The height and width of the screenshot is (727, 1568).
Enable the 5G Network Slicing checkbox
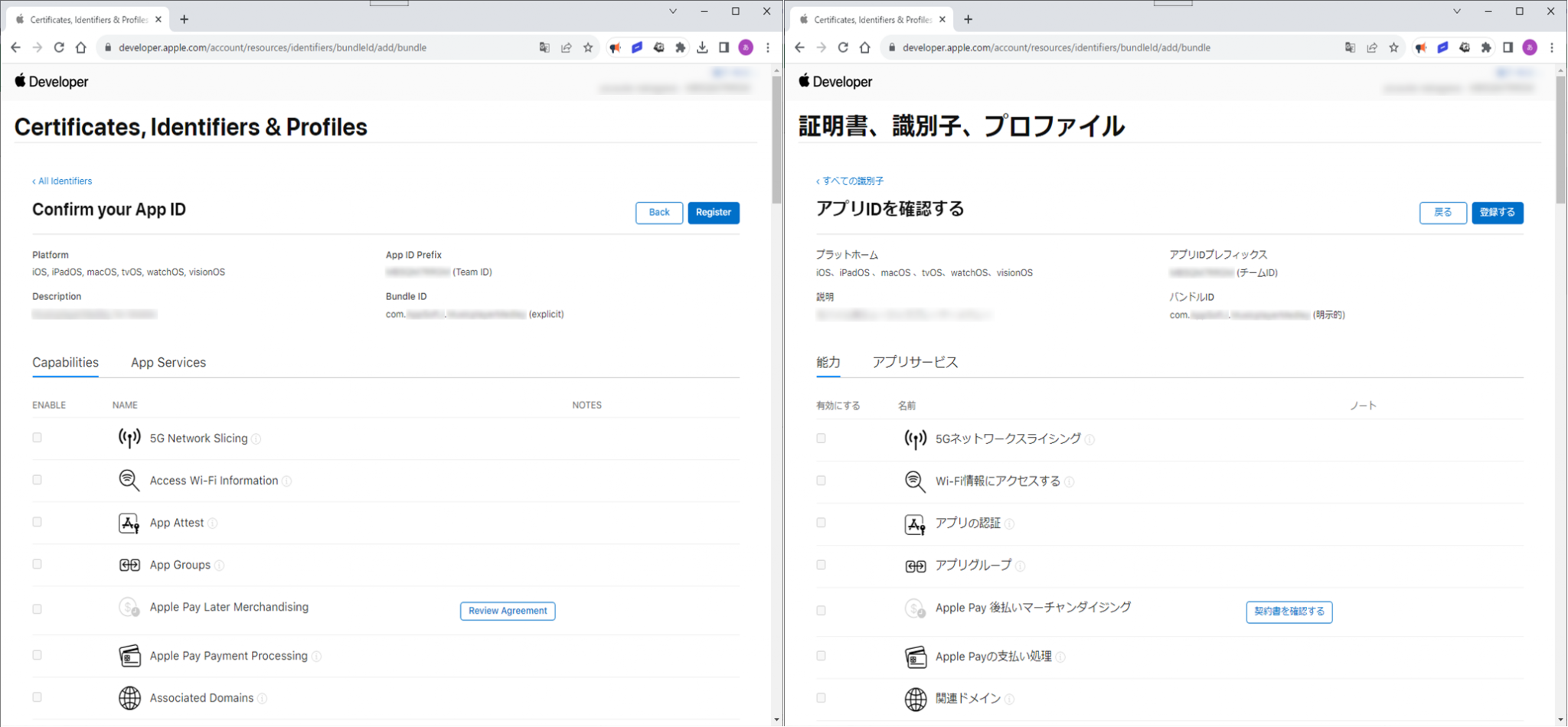(x=37, y=438)
